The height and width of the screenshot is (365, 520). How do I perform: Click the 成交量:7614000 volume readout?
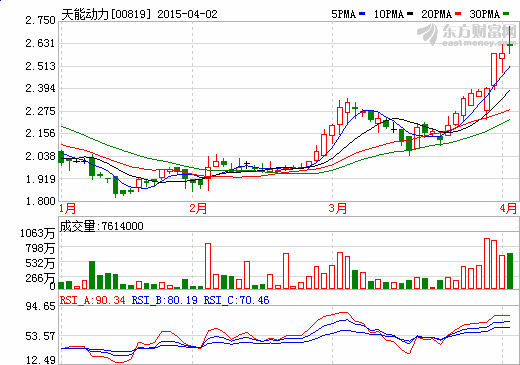102,226
